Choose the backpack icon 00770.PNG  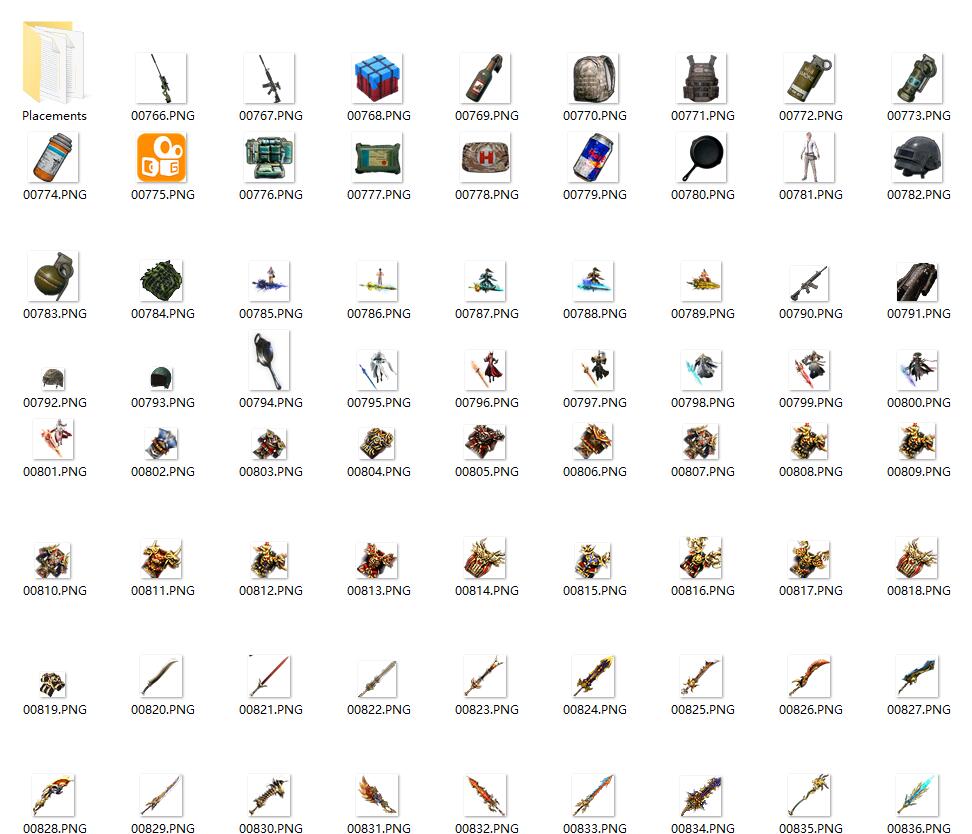click(x=593, y=78)
